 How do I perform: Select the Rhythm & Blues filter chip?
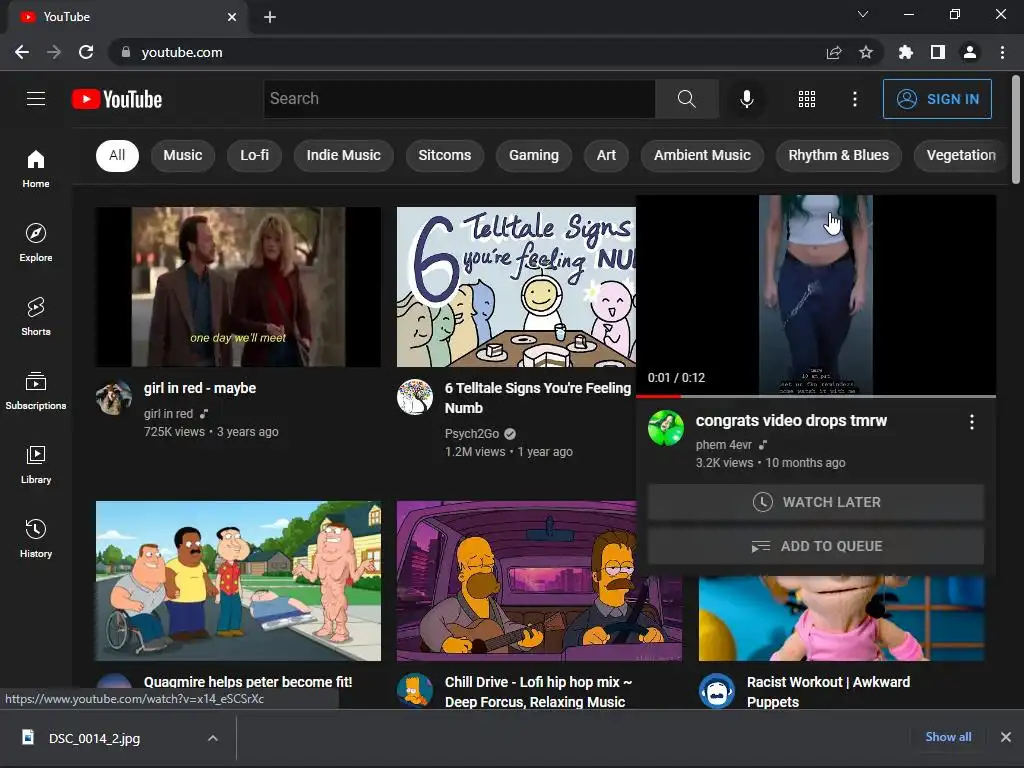pos(839,155)
